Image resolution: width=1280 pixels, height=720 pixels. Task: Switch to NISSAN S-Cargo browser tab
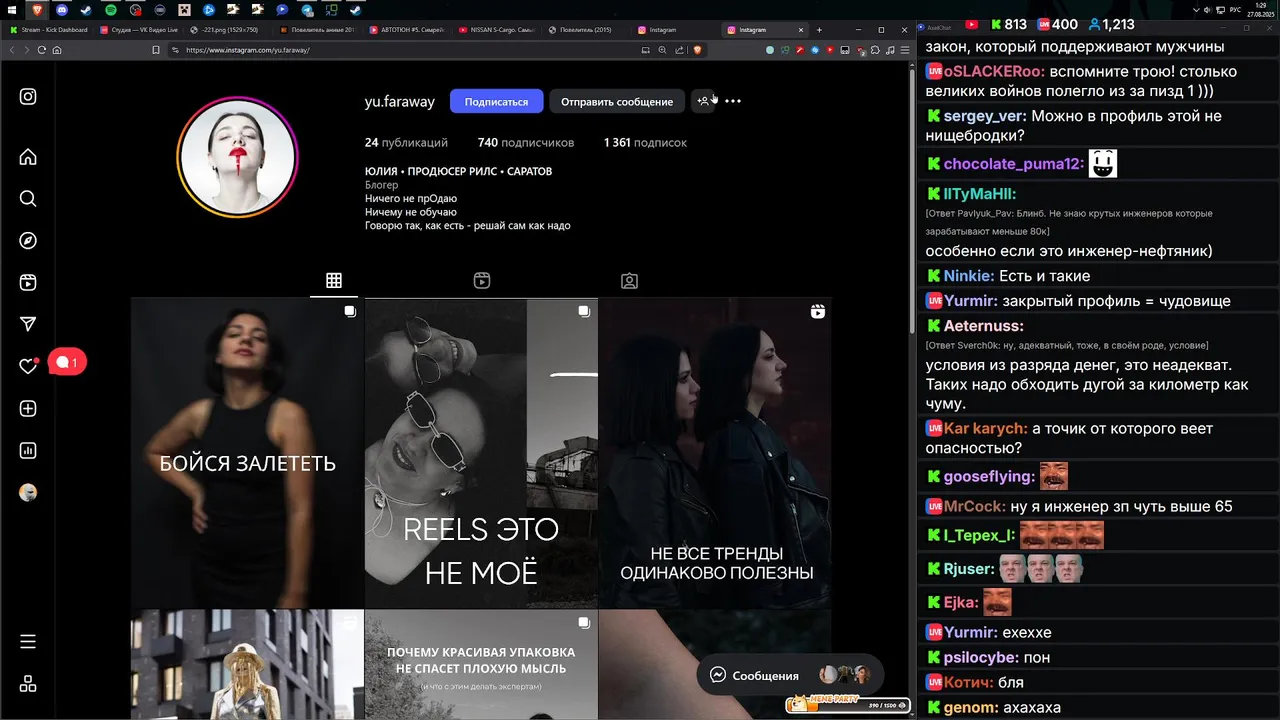(497, 30)
